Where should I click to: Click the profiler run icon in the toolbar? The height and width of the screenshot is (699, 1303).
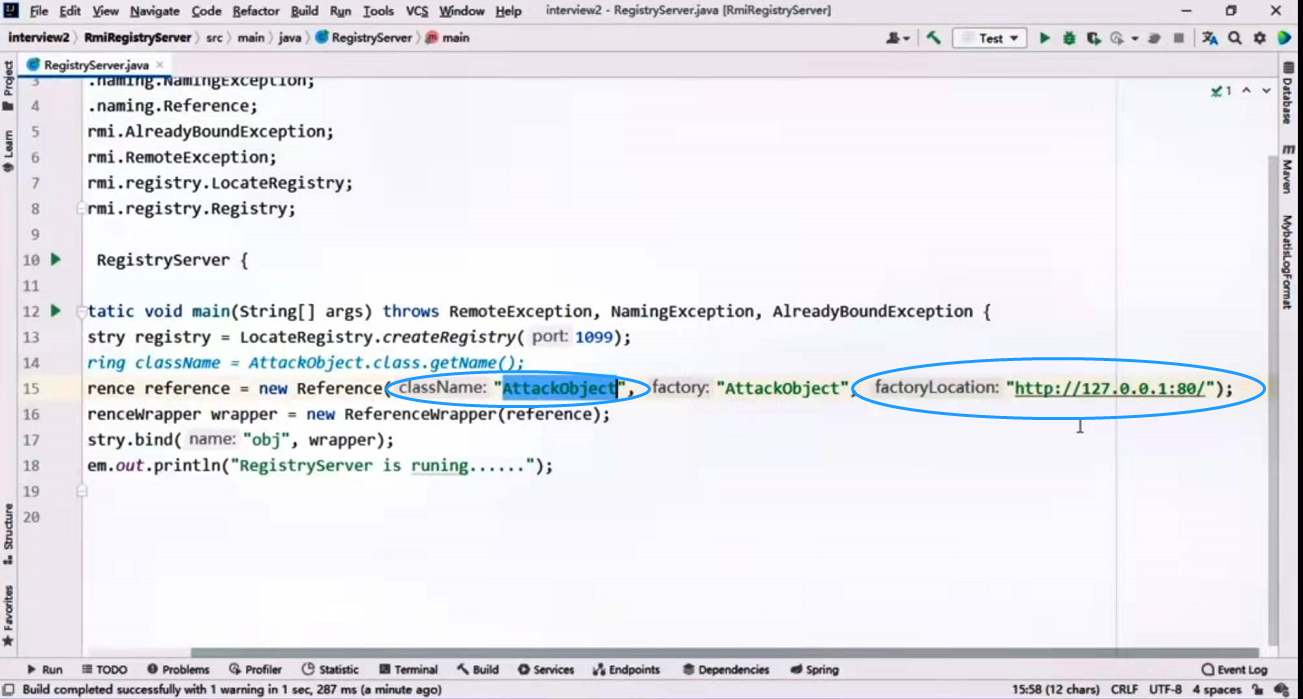pyautogui.click(x=1116, y=38)
